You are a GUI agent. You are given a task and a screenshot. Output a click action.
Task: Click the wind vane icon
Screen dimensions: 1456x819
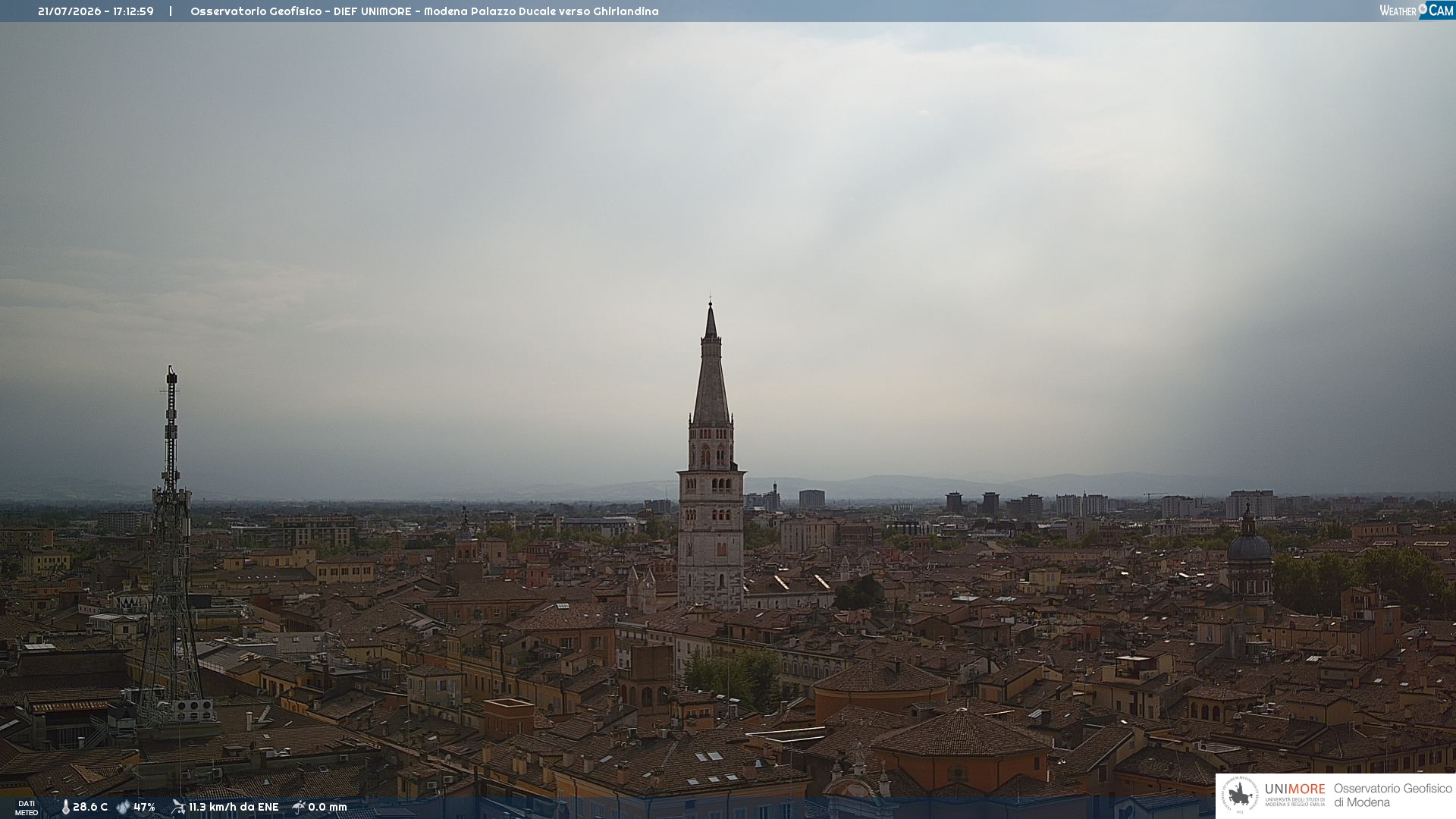click(178, 807)
